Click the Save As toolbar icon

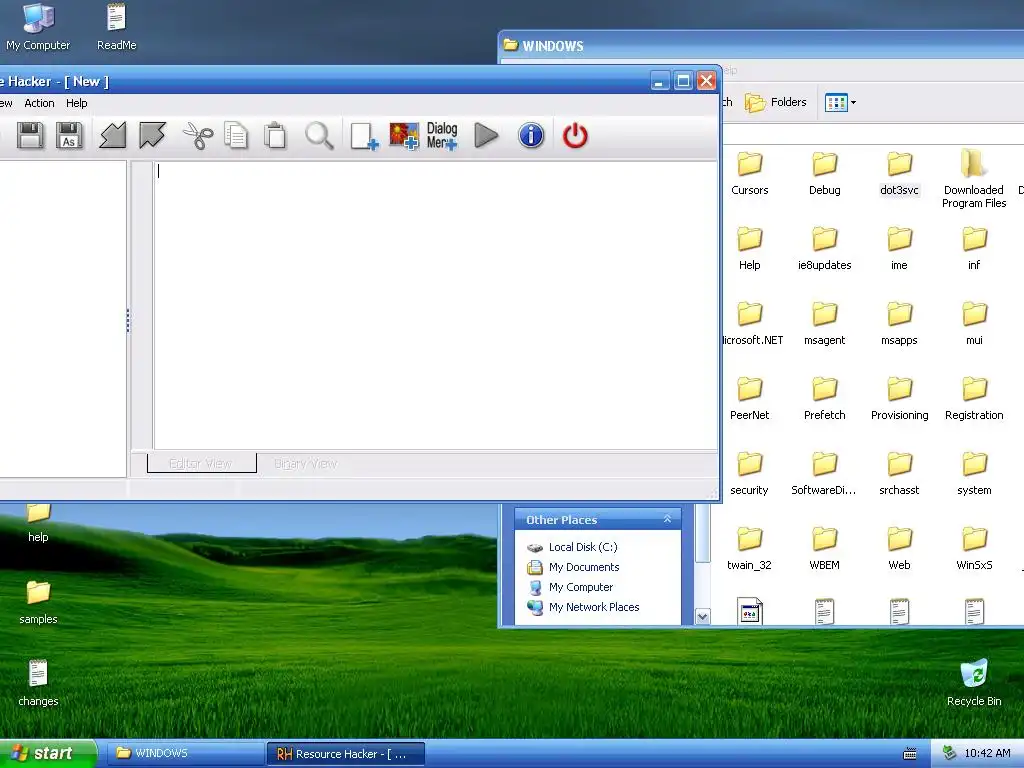pyautogui.click(x=69, y=136)
